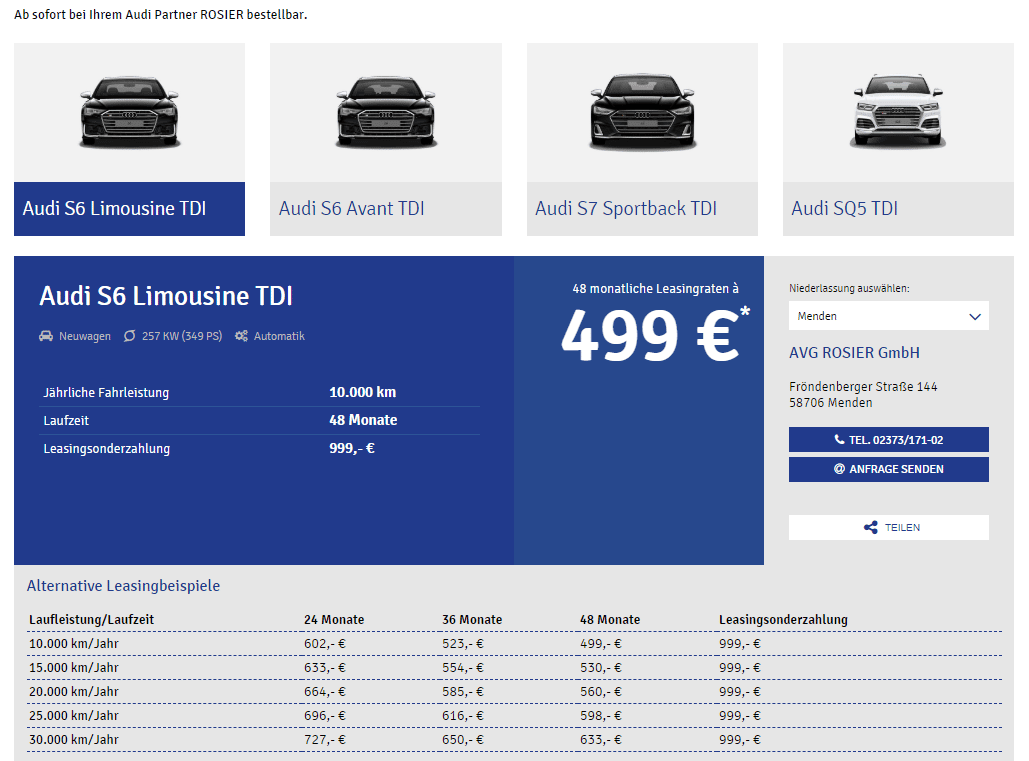Click the TEILEN share button
Screen dimensions: 1029x761
[889, 527]
